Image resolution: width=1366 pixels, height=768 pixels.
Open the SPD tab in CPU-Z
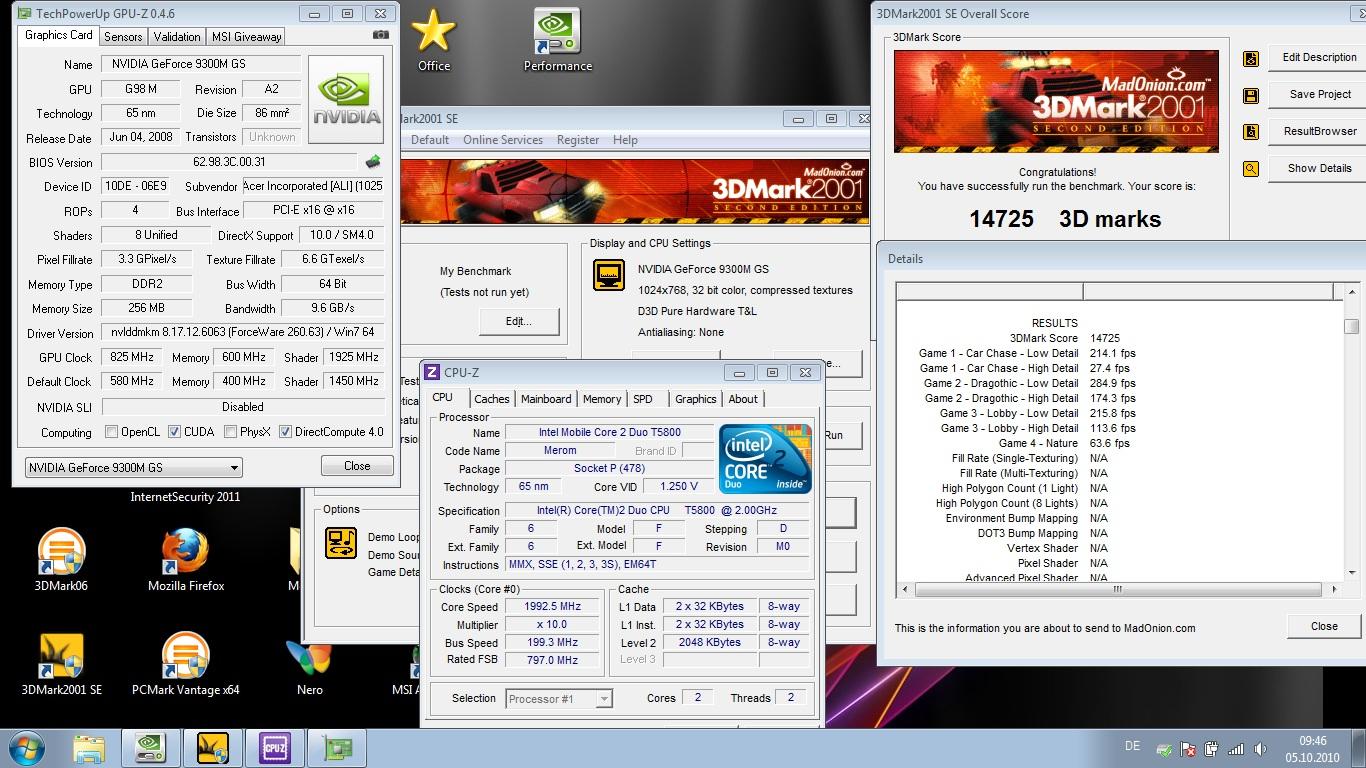pos(643,399)
